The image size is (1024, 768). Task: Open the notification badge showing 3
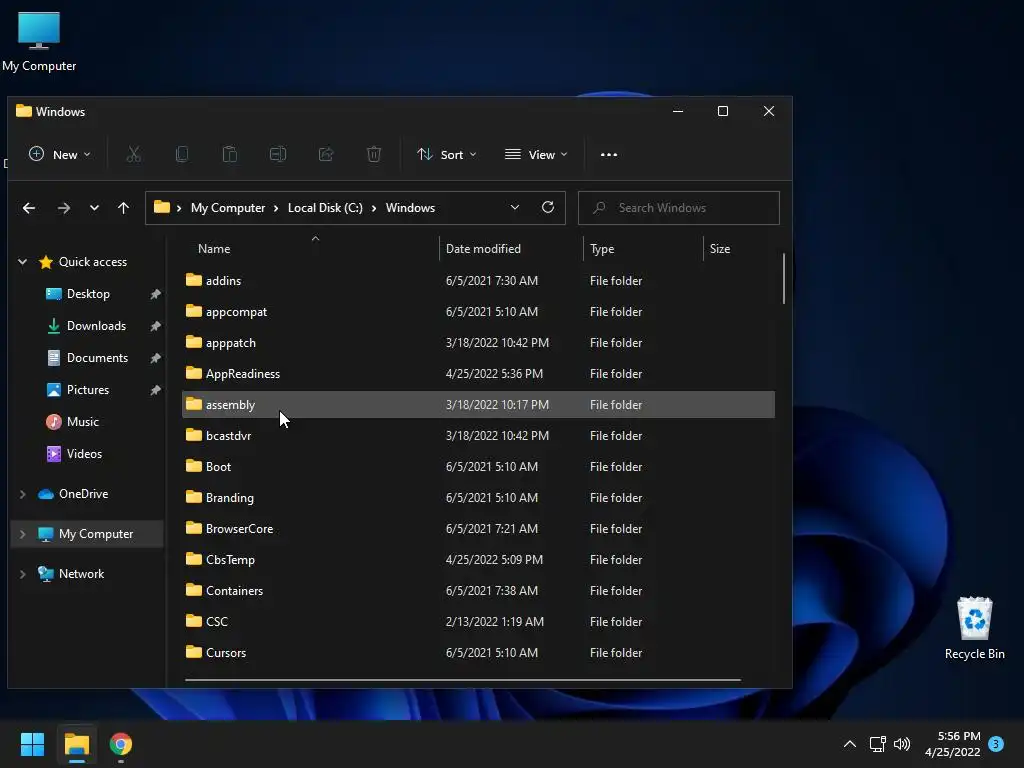995,744
